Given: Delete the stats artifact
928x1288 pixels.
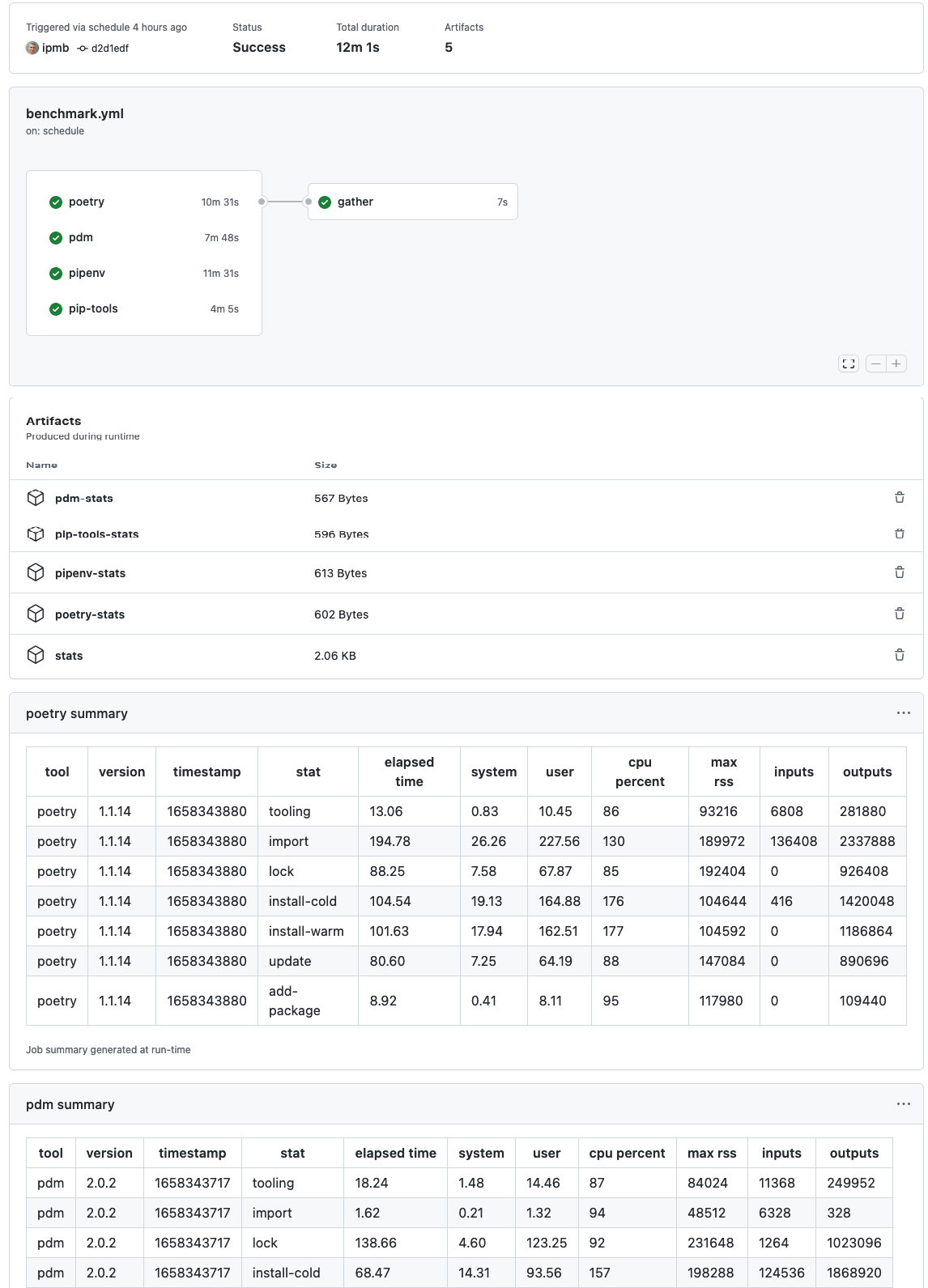Looking at the screenshot, I should point(900,655).
